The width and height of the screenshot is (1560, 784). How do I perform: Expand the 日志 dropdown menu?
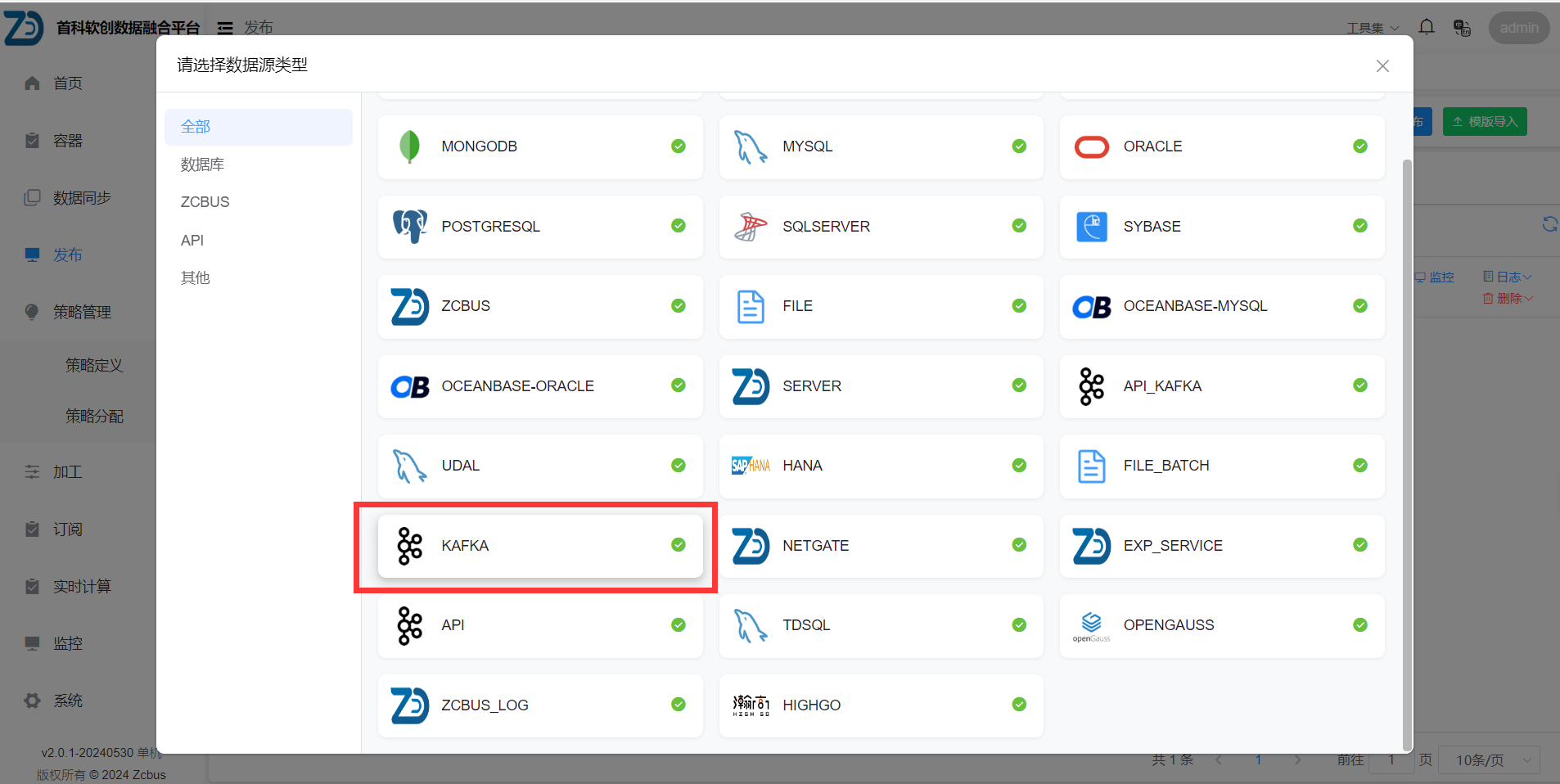[x=1507, y=277]
